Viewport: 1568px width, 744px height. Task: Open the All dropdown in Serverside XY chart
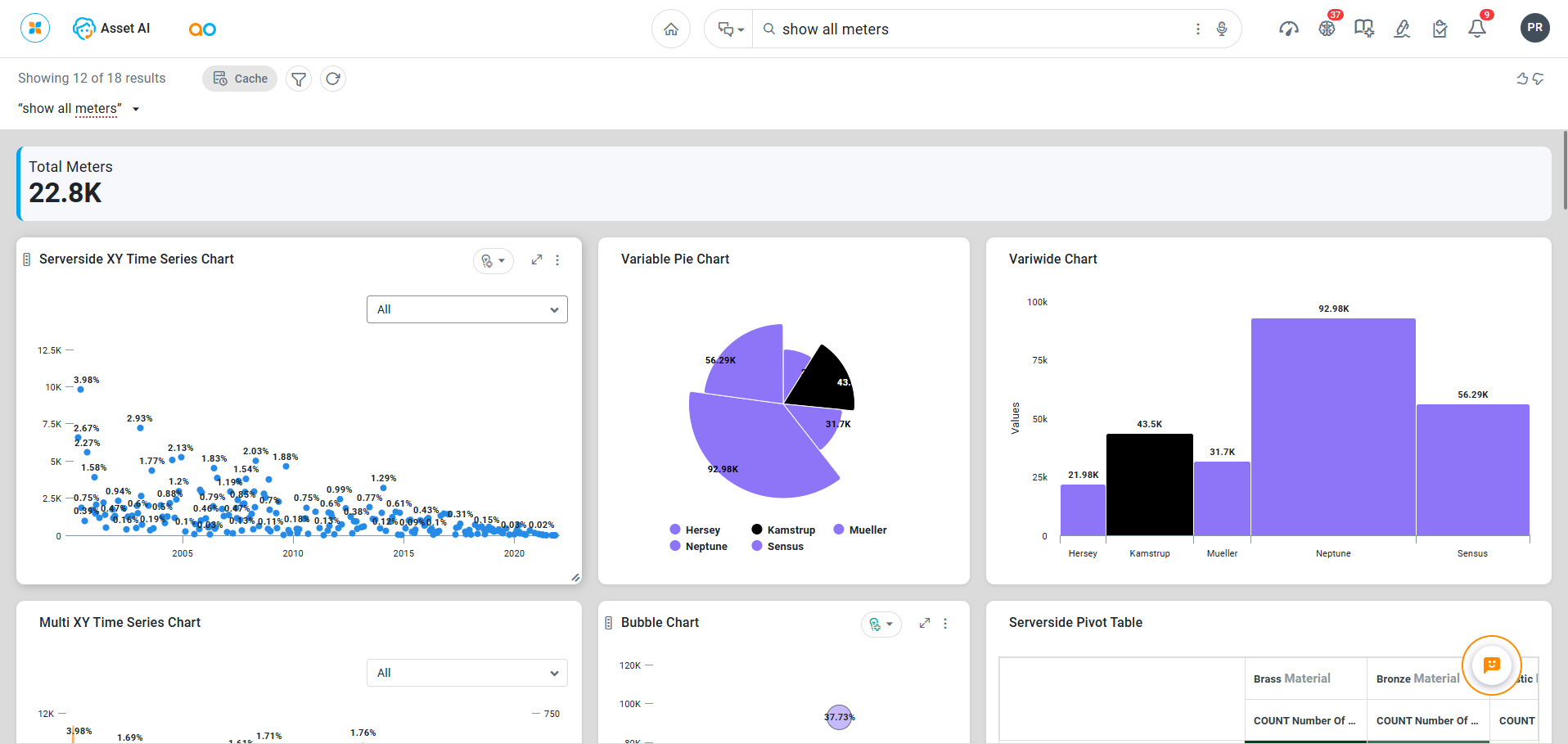pyautogui.click(x=466, y=309)
